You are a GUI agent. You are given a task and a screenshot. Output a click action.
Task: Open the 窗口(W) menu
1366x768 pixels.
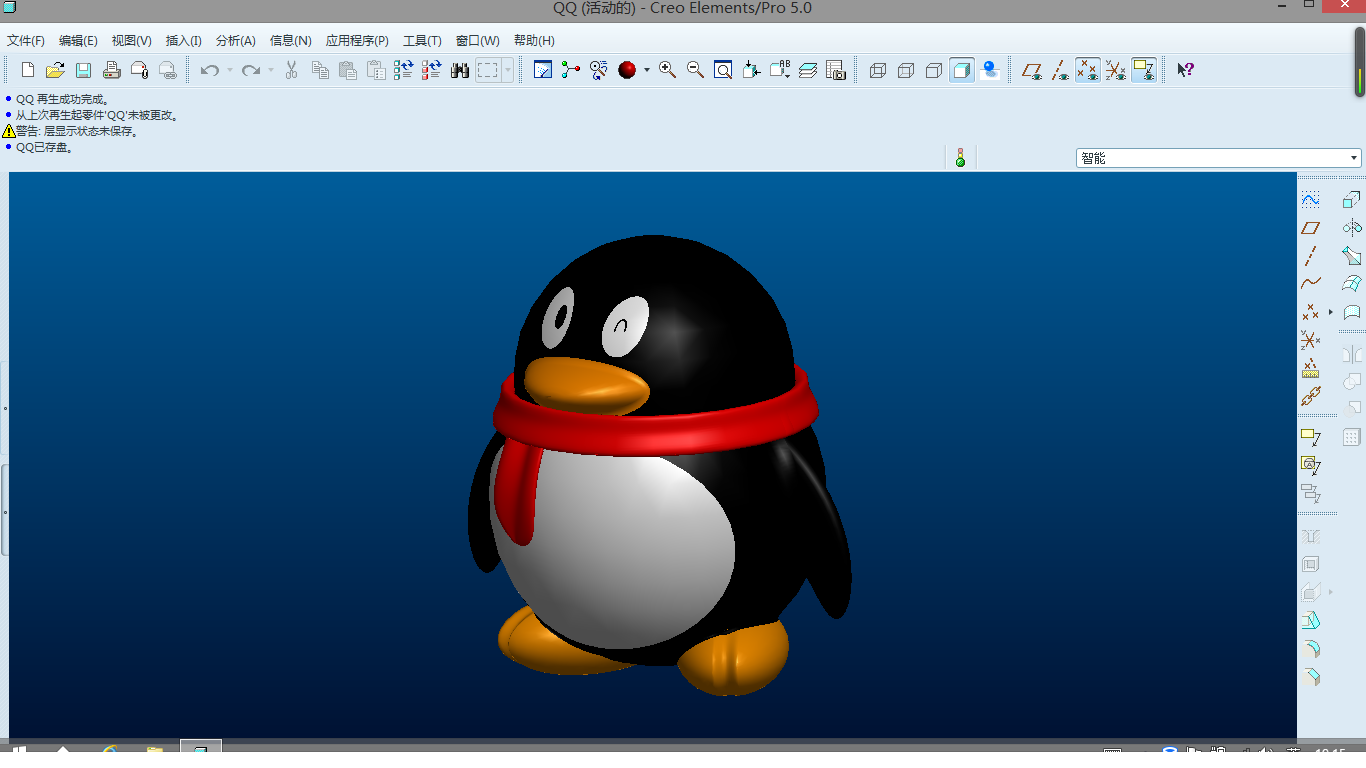478,41
